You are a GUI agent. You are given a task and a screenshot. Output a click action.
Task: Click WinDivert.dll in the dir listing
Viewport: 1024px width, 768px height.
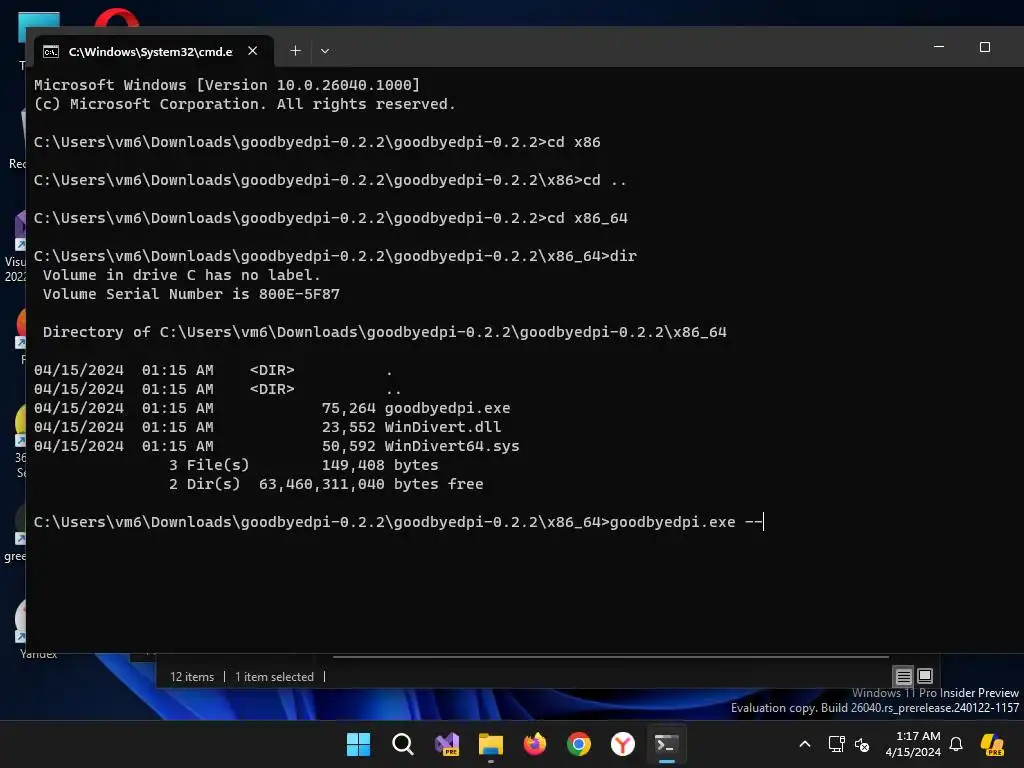tap(443, 427)
